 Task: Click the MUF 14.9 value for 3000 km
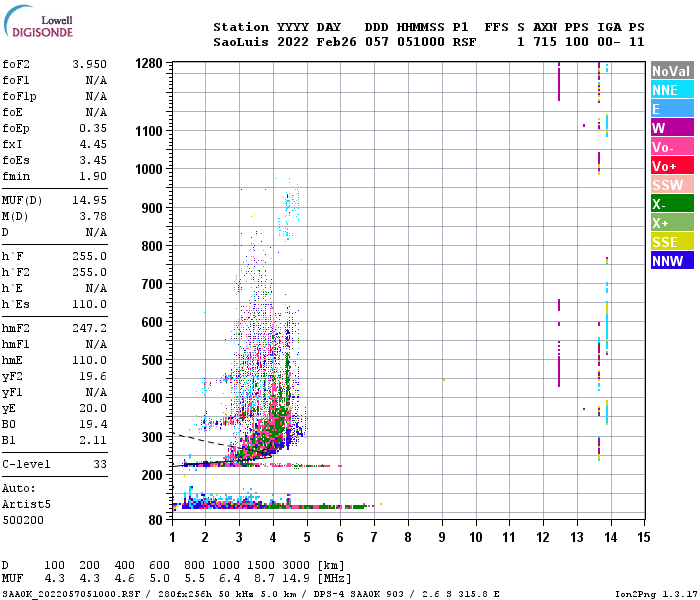[296, 579]
